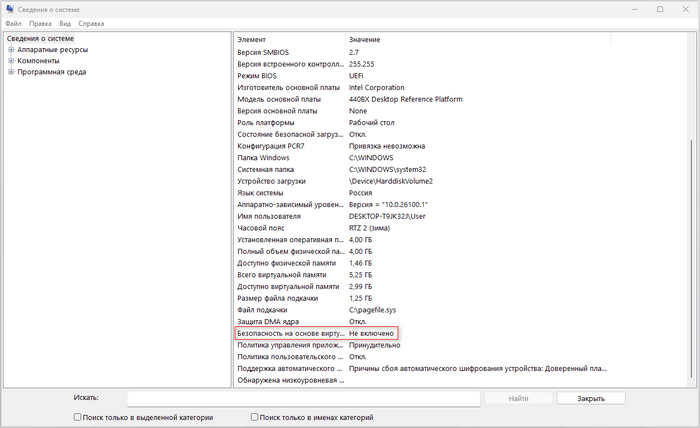
Task: Expand the Компоненты tree node
Action: [11, 61]
